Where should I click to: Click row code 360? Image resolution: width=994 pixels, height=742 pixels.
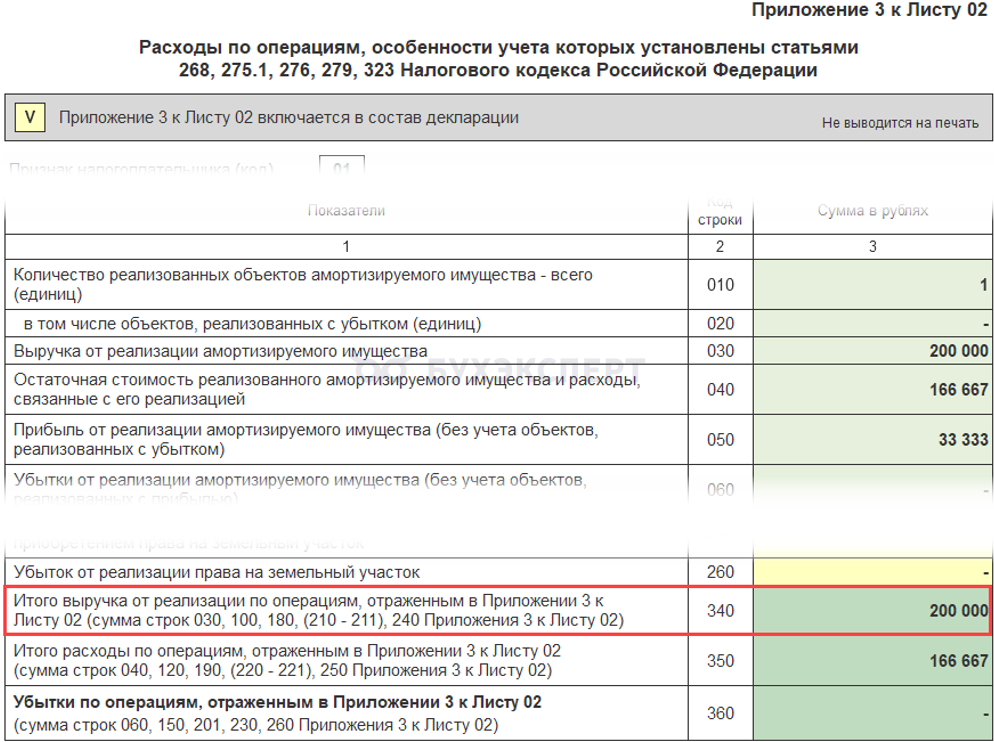click(720, 713)
